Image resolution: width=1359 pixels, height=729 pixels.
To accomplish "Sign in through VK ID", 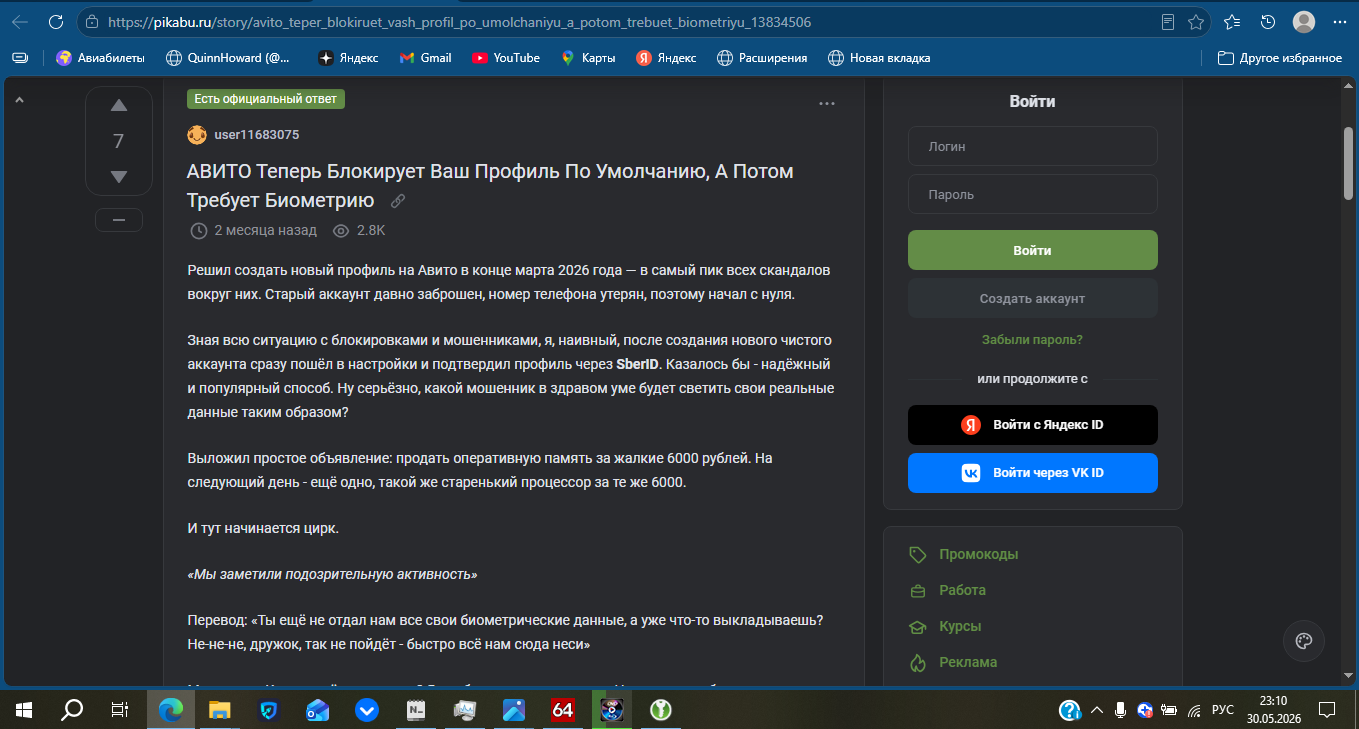I will [x=1032, y=473].
